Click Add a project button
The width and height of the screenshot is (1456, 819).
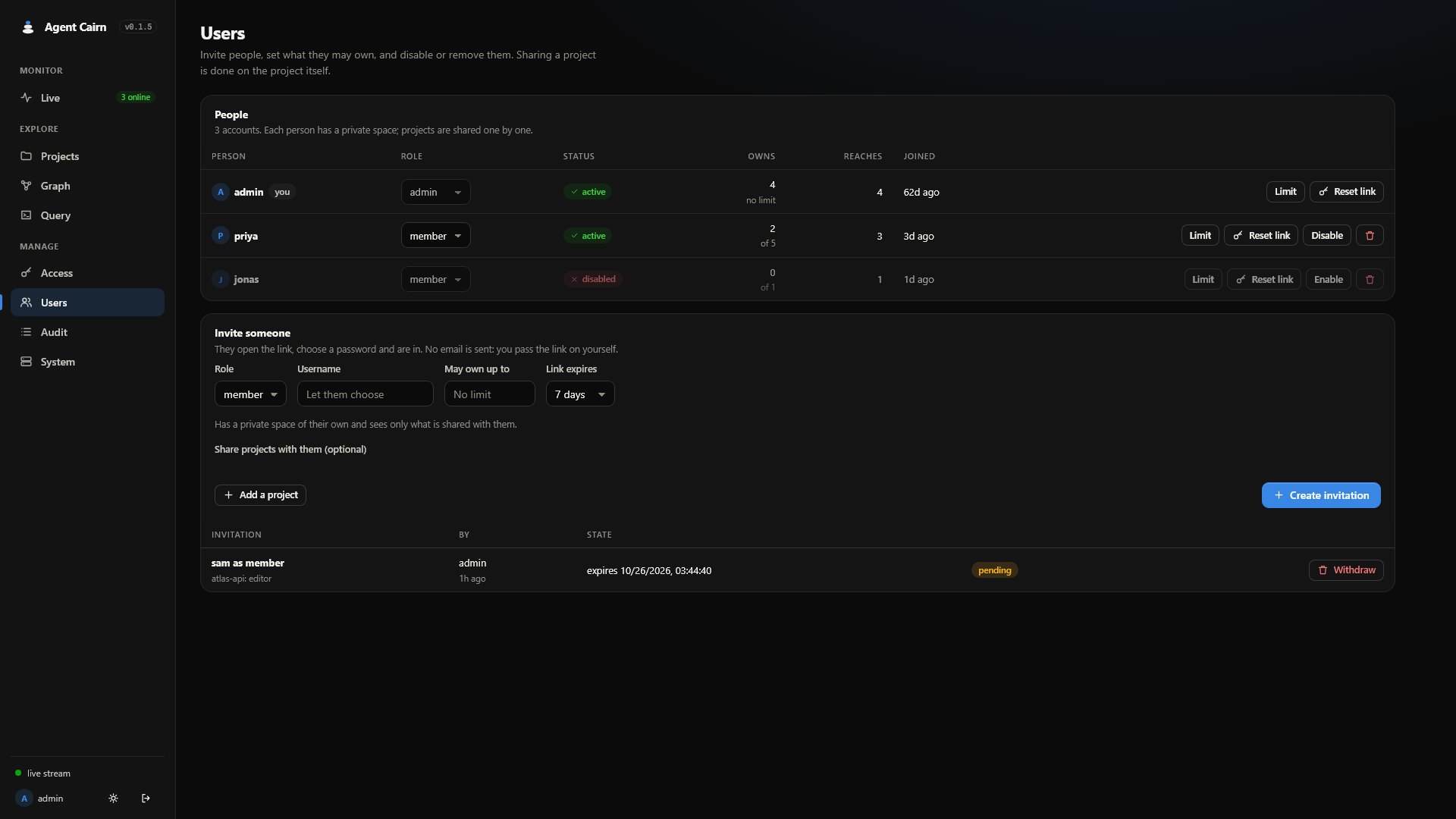(260, 495)
